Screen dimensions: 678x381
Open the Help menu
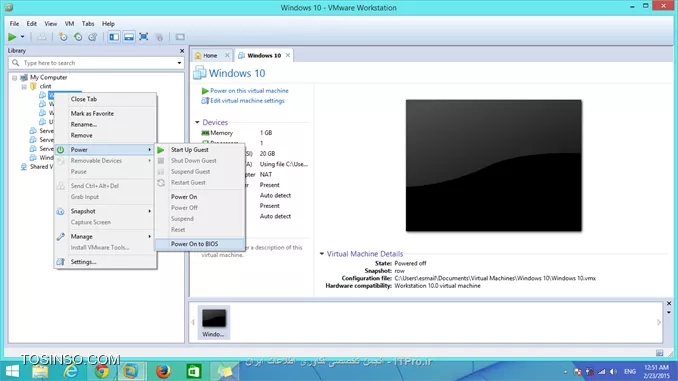108,24
